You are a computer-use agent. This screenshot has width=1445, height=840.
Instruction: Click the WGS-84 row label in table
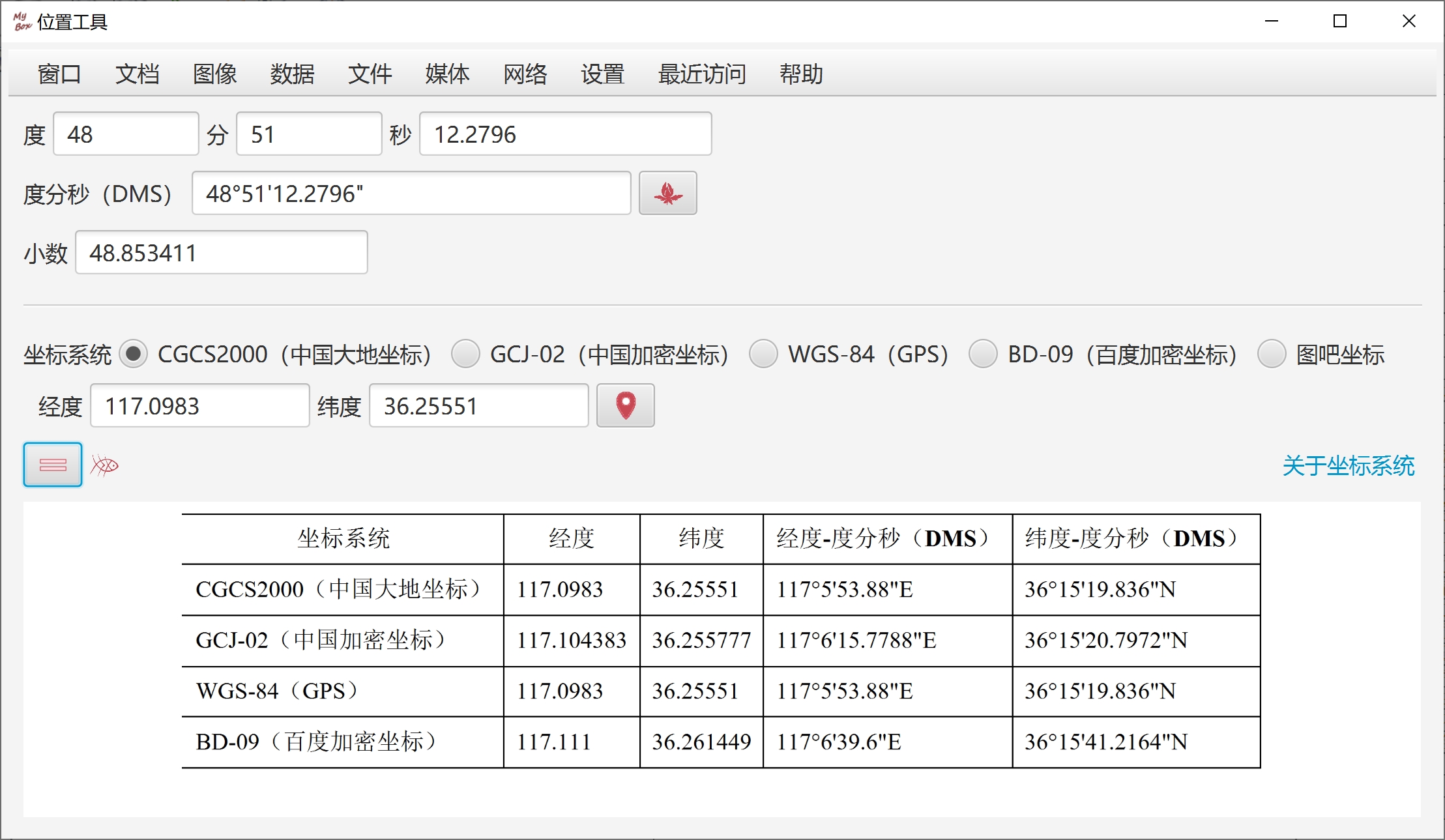click(343, 691)
